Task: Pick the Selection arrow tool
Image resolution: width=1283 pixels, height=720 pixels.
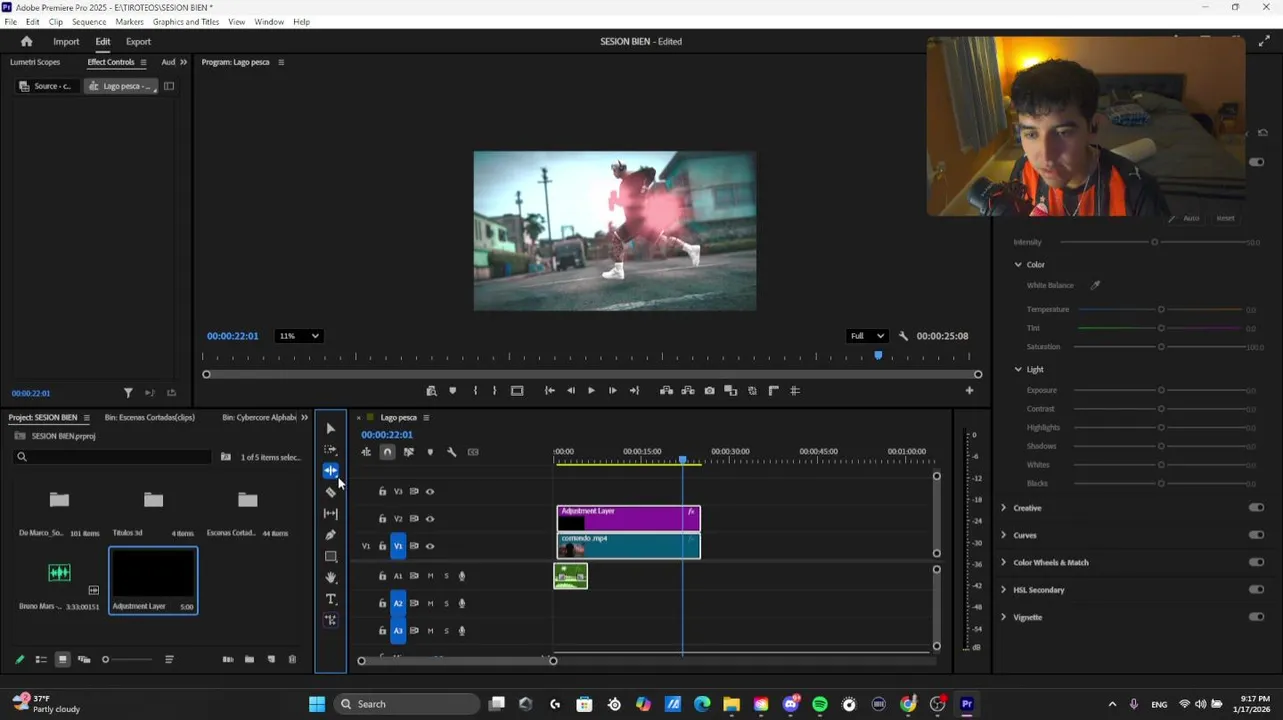Action: pyautogui.click(x=331, y=428)
